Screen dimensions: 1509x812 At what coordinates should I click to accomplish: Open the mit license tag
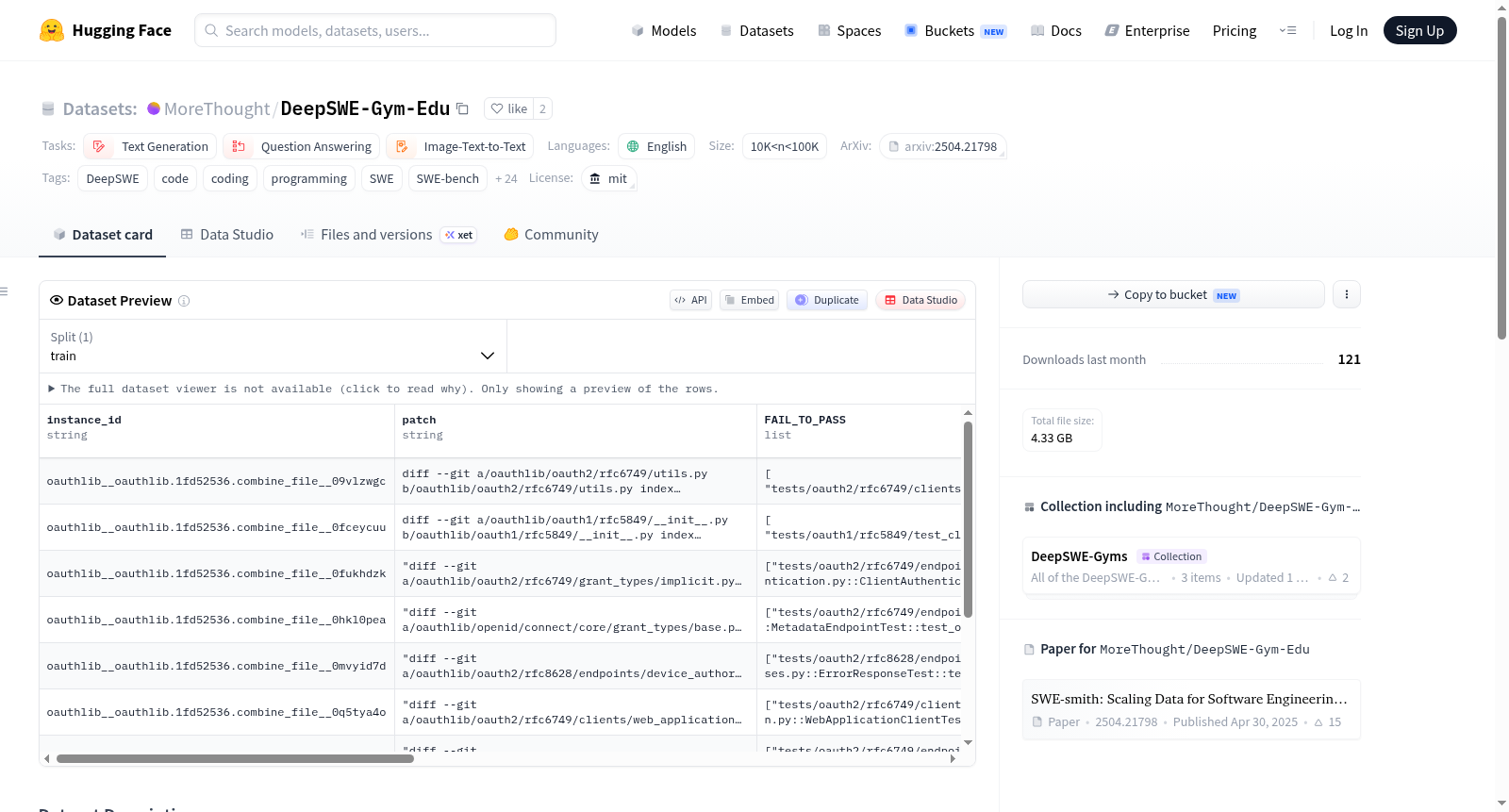608,178
